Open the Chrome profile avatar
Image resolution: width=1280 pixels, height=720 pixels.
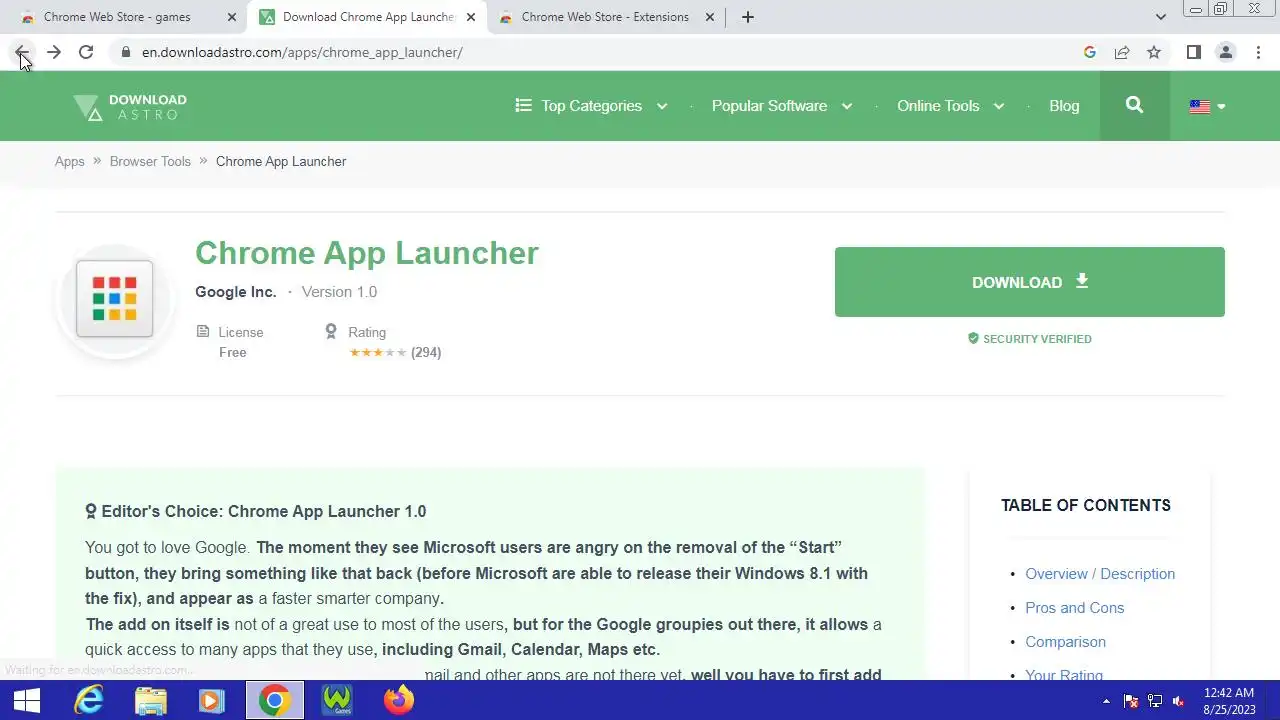tap(1225, 52)
